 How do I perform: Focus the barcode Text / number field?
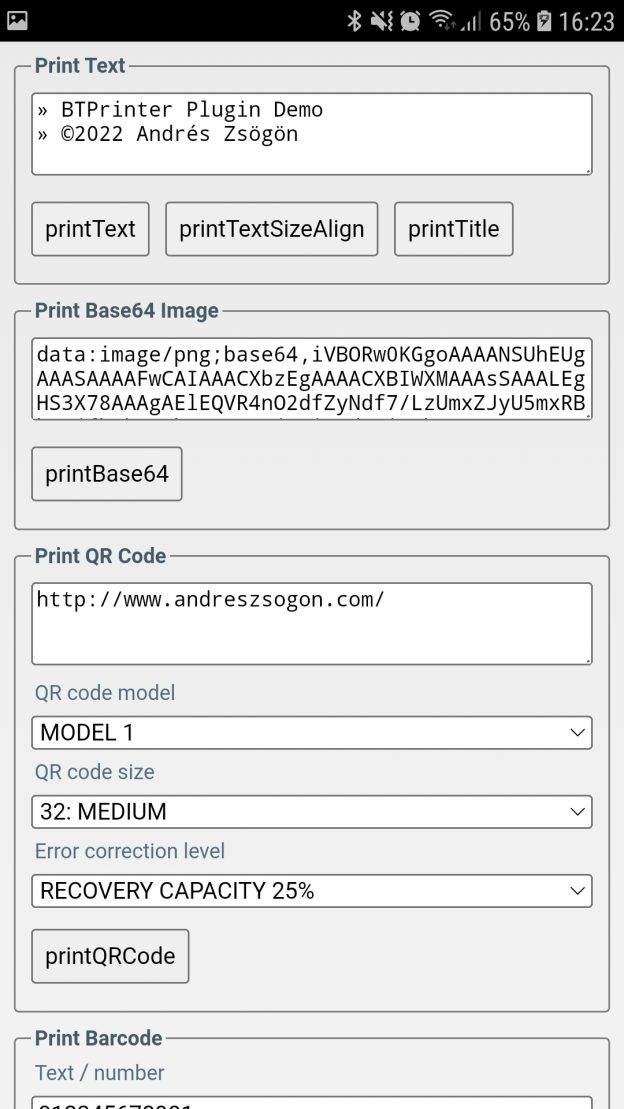point(311,1105)
